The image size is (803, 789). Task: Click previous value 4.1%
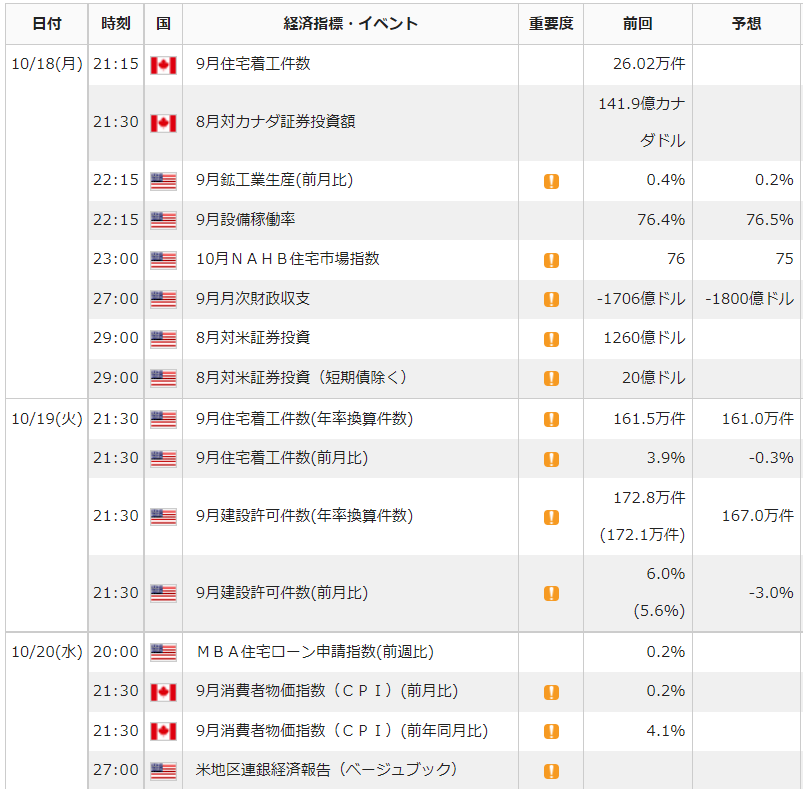point(666,731)
